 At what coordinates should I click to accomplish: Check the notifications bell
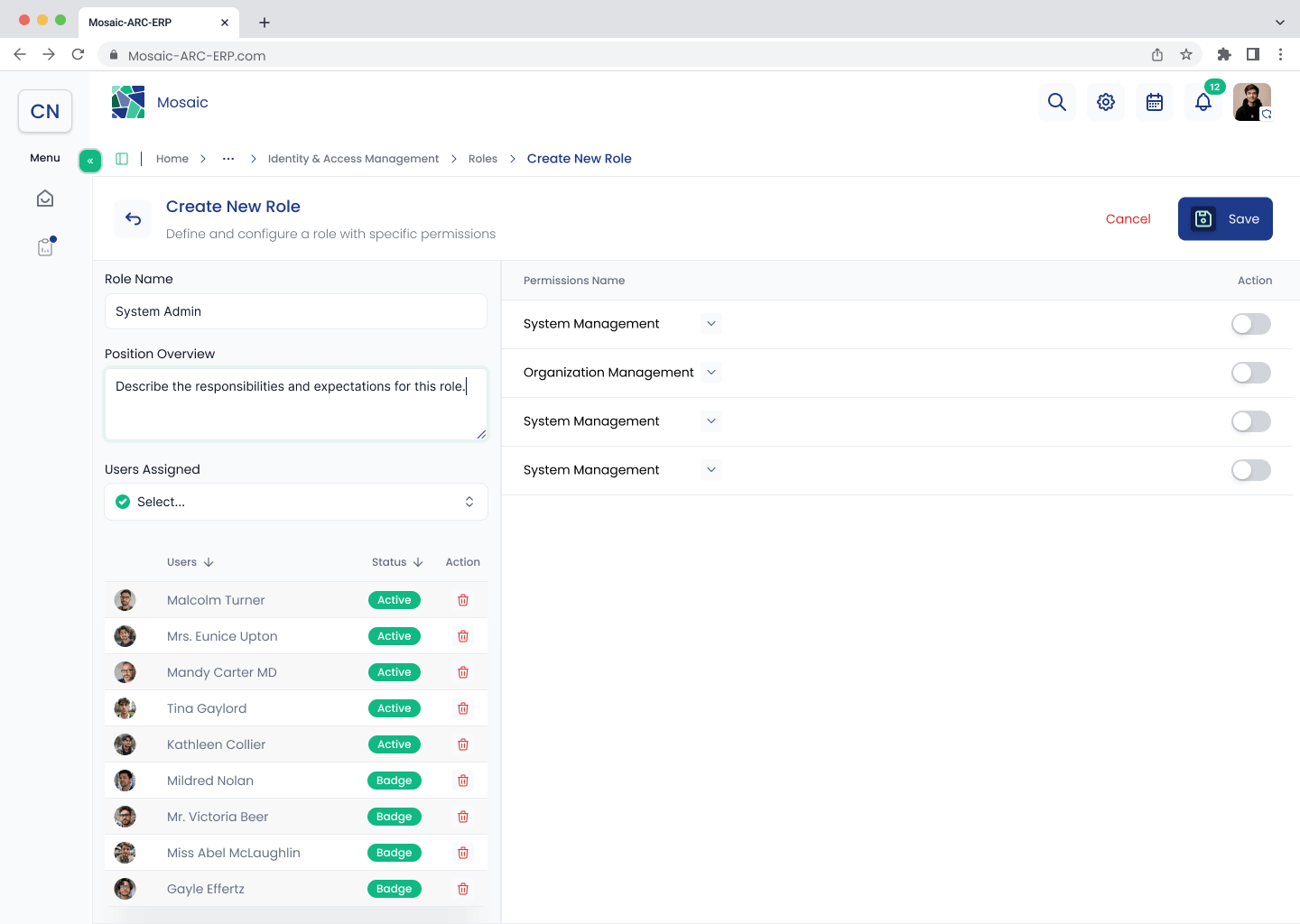pos(1203,102)
